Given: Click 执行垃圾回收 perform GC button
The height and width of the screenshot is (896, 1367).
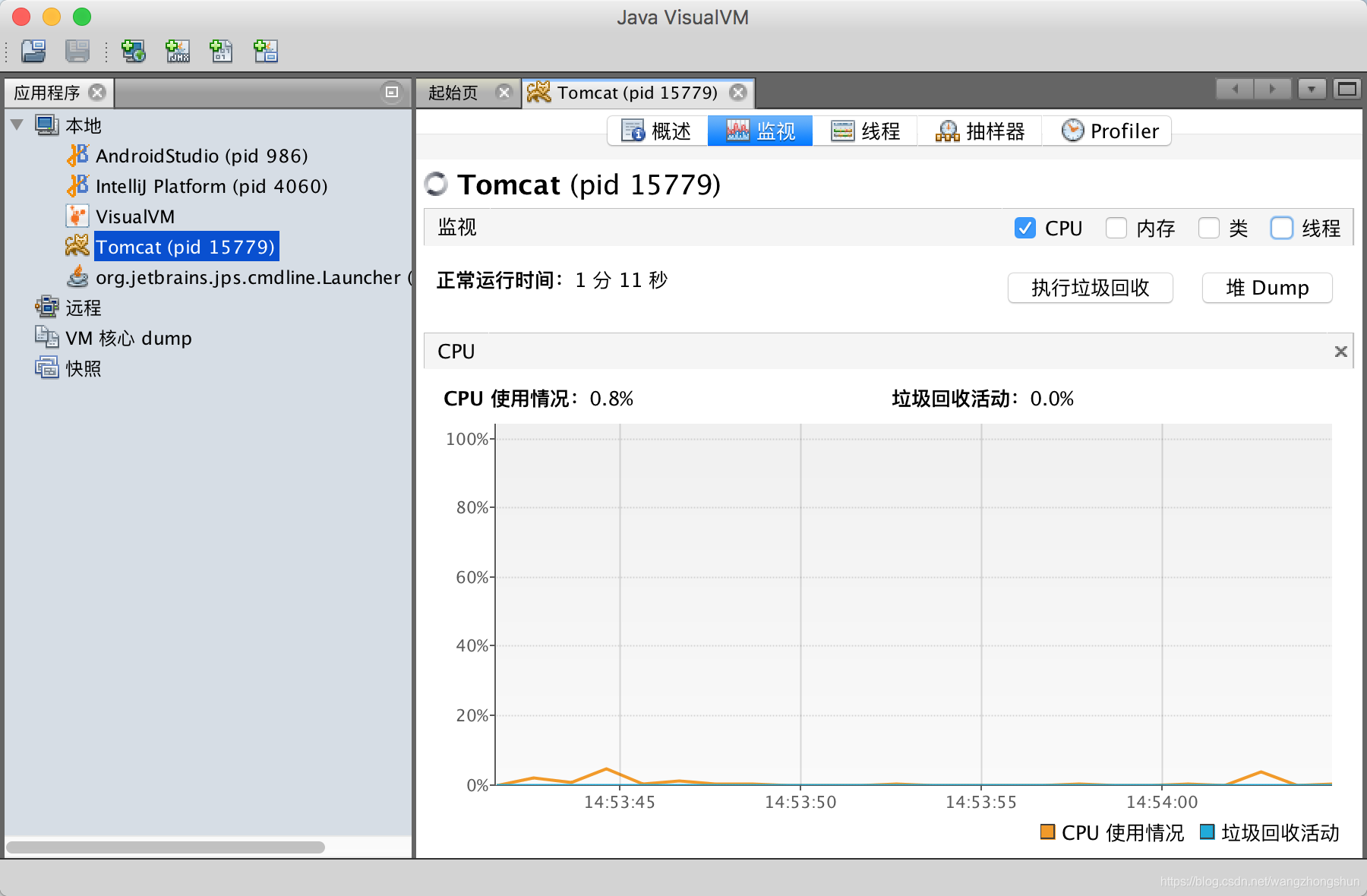Looking at the screenshot, I should coord(1090,288).
